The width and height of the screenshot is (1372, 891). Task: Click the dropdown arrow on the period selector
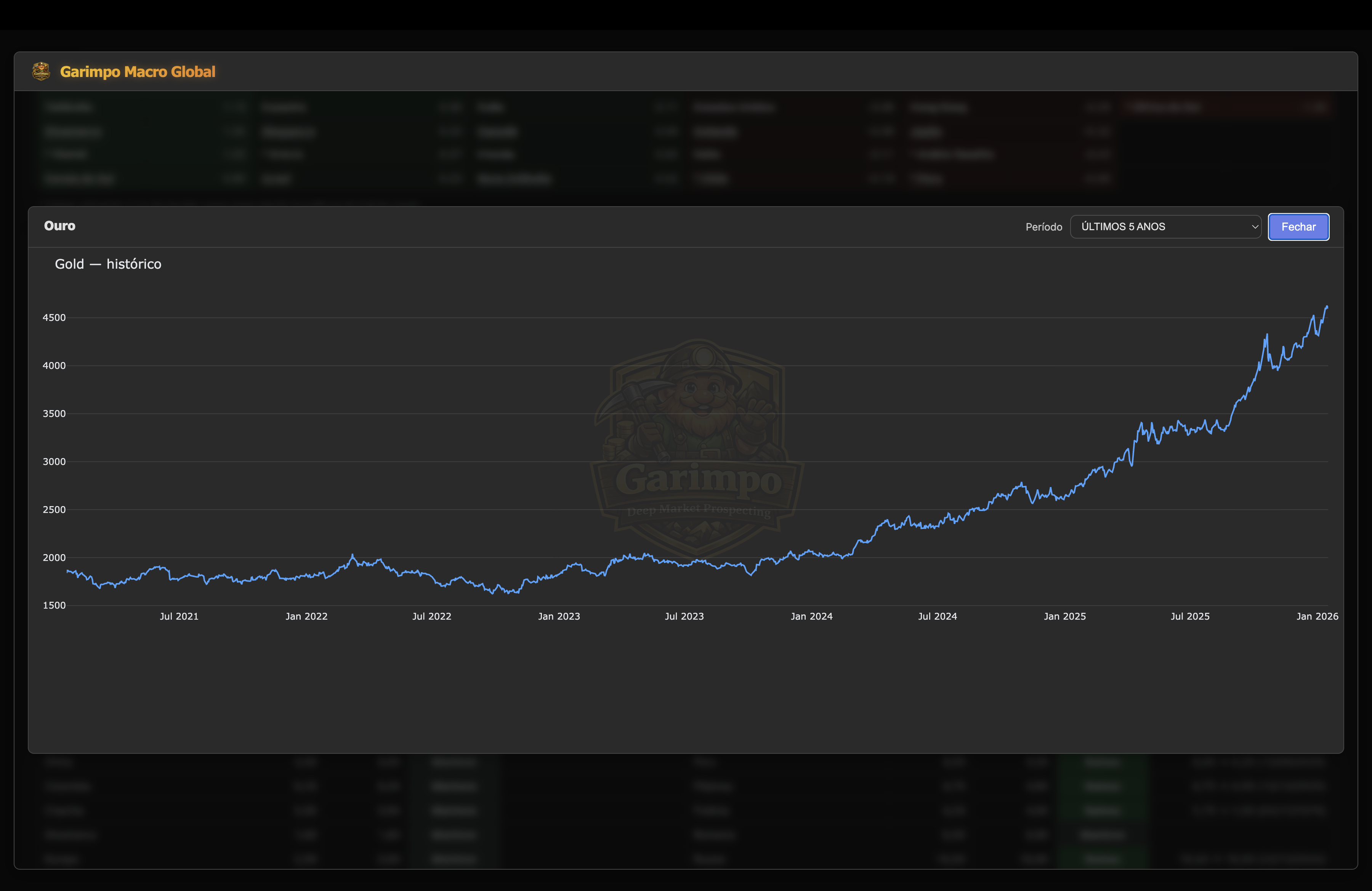point(1255,226)
